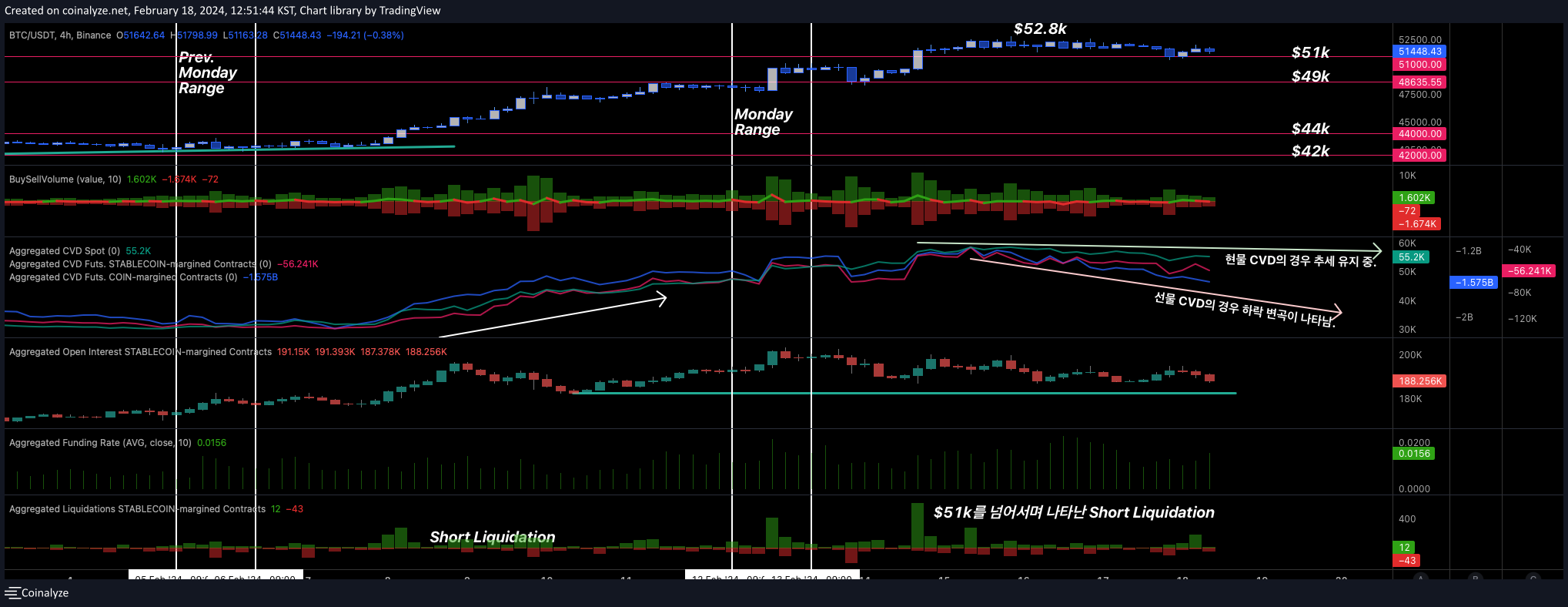Screen dimensions: 1568x607
Task: Click the 05 Feb '24 date marker
Action: [x=159, y=578]
